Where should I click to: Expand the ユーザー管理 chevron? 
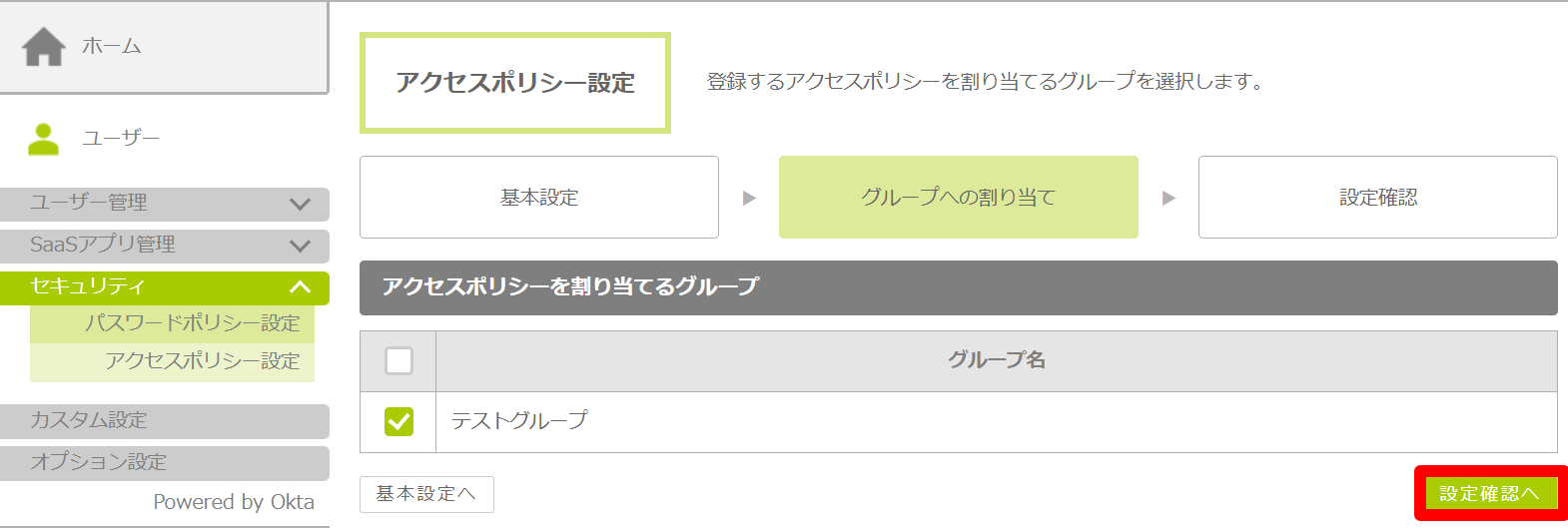point(300,204)
